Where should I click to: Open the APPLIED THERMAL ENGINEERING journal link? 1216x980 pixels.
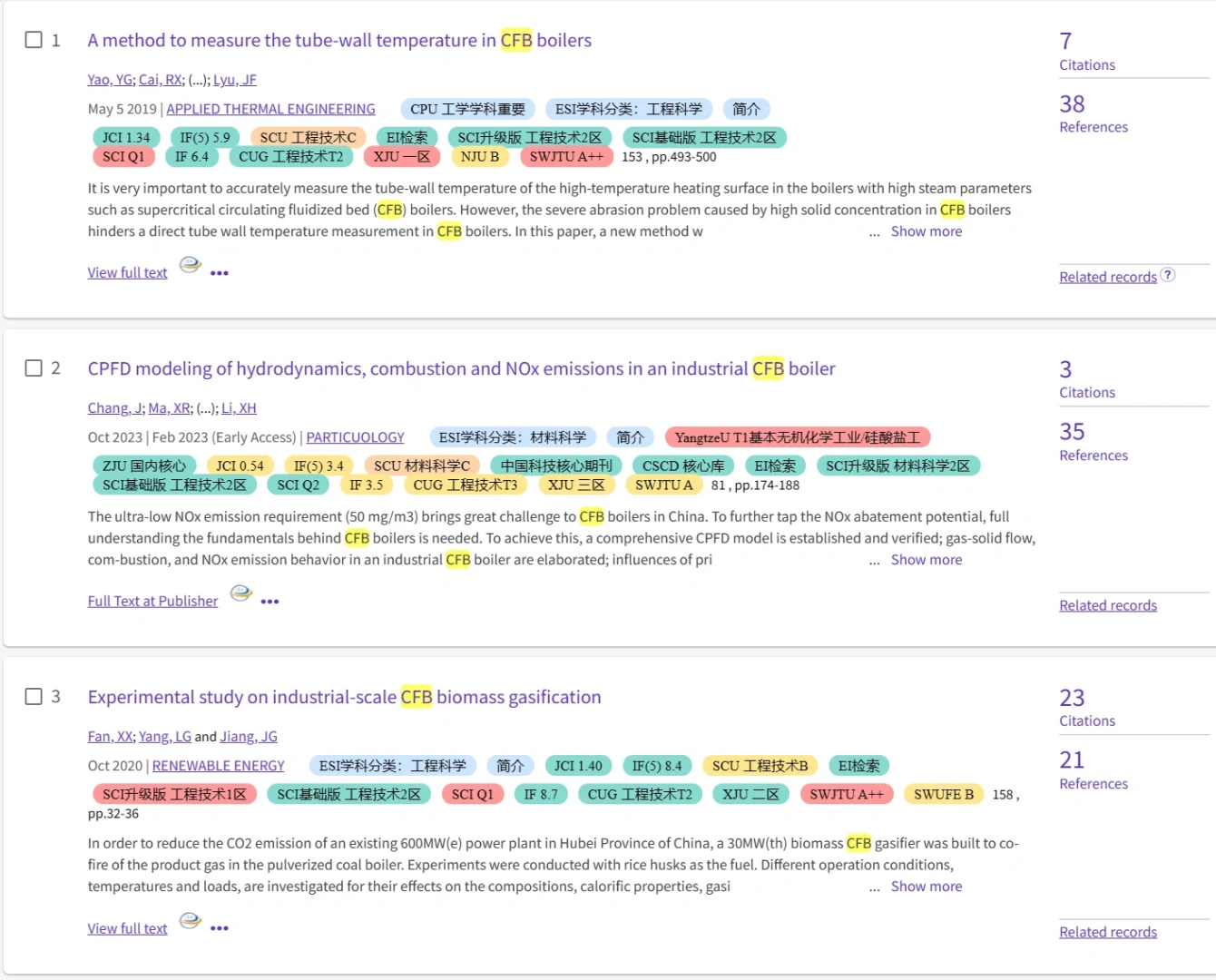click(x=270, y=109)
